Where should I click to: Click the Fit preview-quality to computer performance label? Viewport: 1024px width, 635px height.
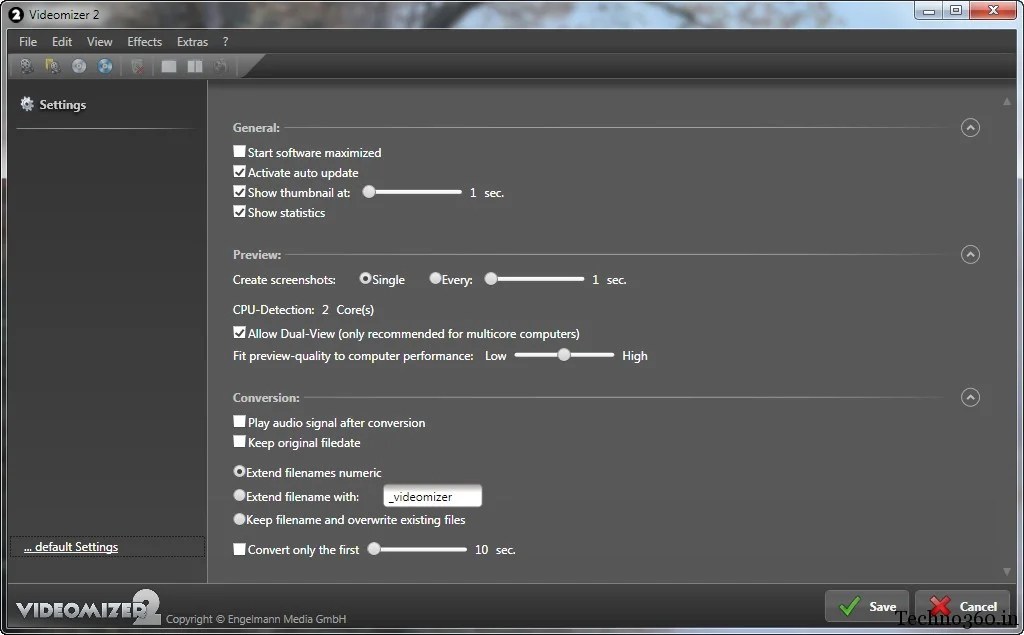click(x=353, y=355)
